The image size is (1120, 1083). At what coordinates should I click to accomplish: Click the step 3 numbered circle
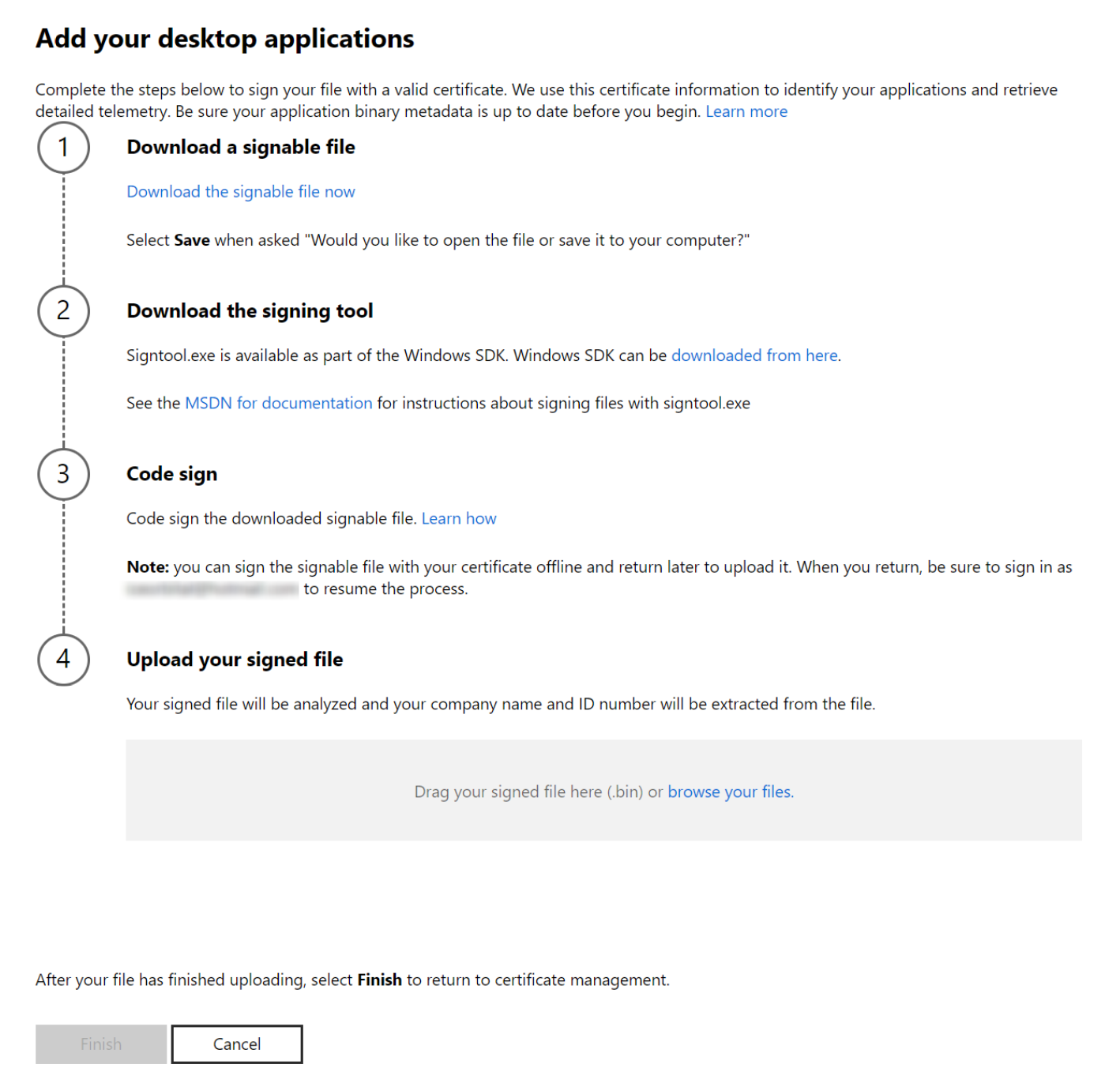point(63,474)
